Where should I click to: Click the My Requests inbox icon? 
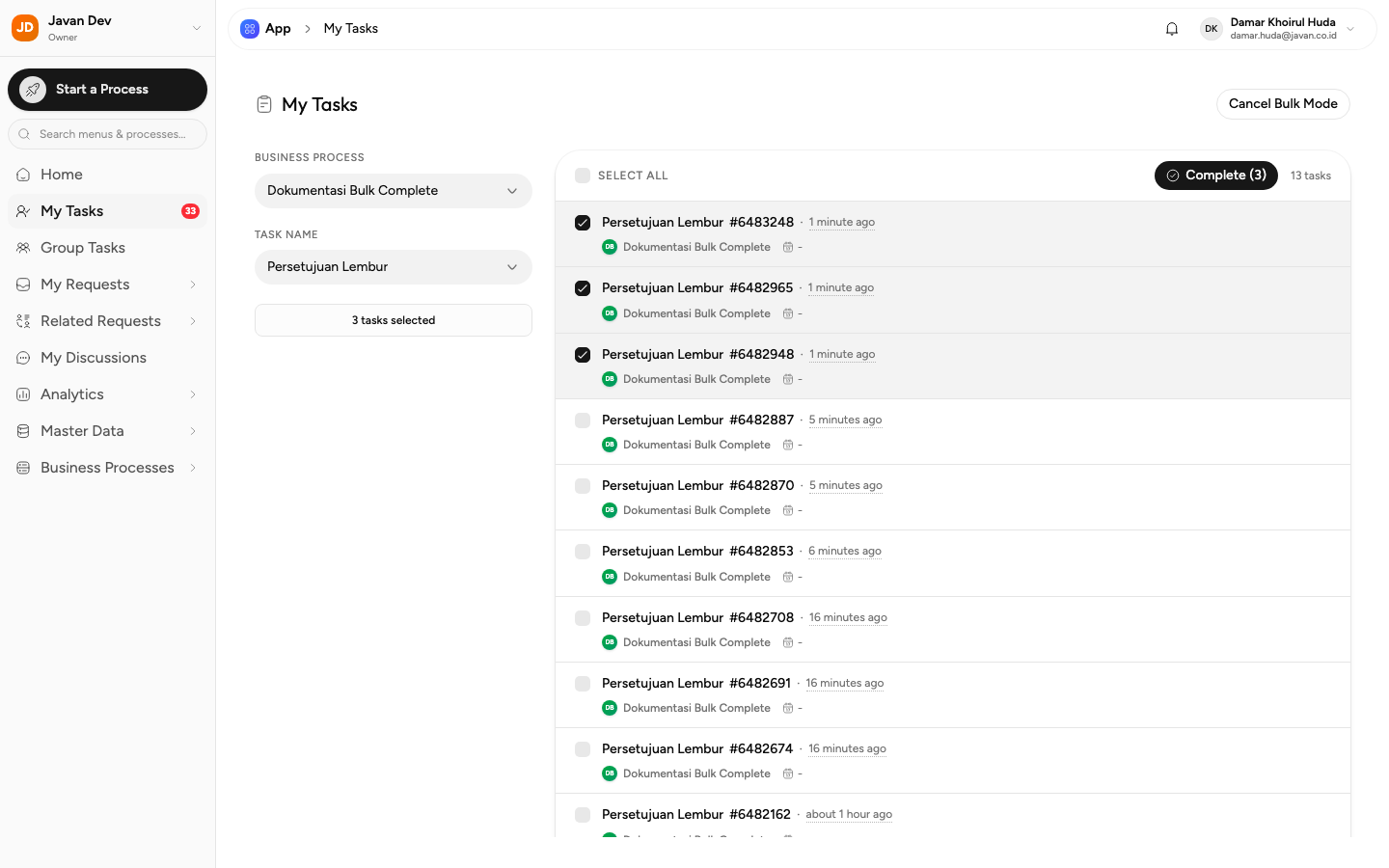point(23,285)
